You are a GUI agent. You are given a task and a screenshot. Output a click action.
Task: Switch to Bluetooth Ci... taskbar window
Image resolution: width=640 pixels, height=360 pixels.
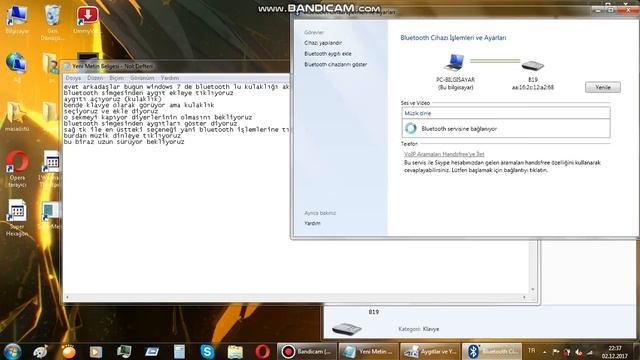point(492,351)
